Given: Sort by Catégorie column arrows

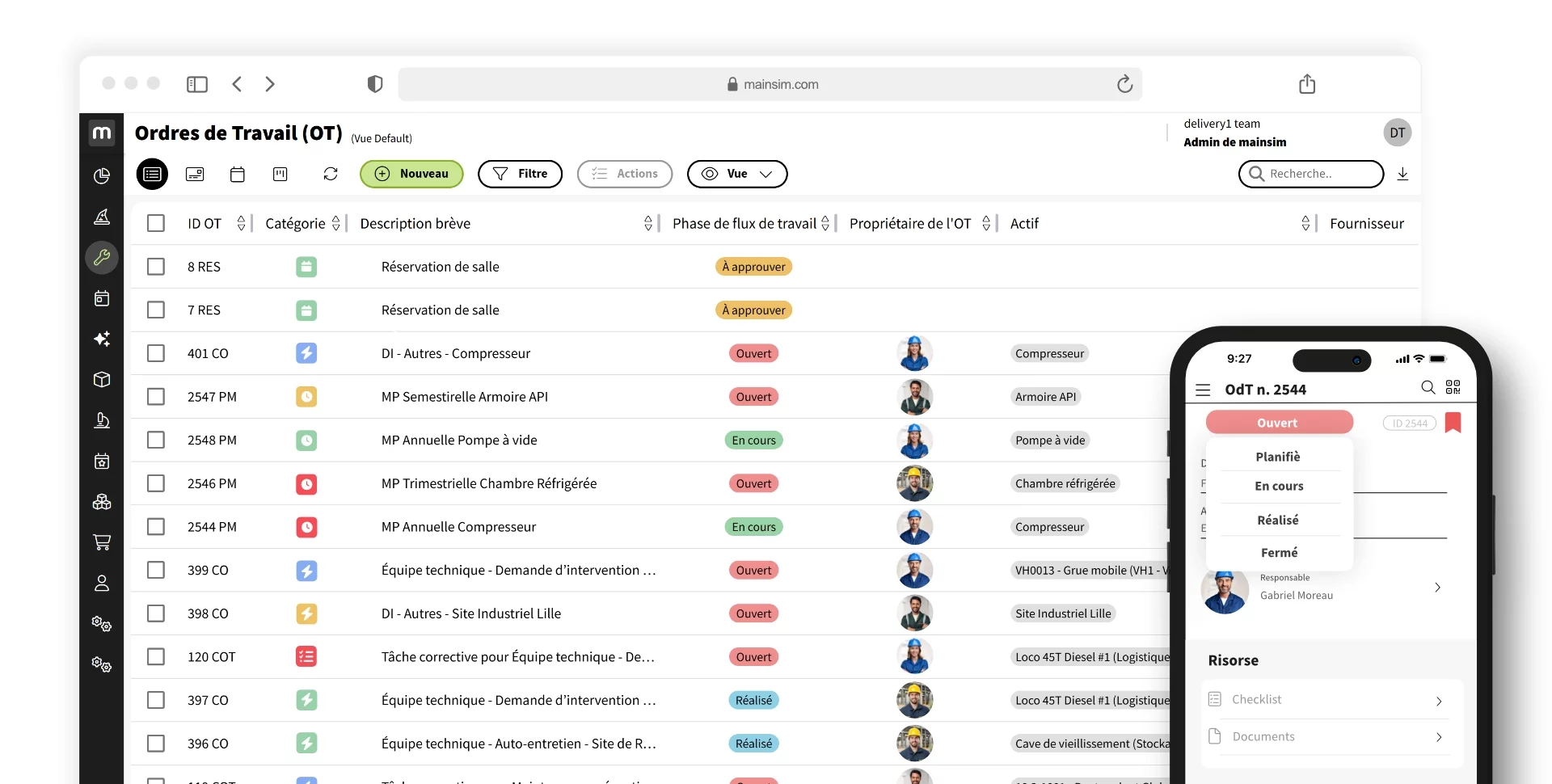Looking at the screenshot, I should [336, 223].
